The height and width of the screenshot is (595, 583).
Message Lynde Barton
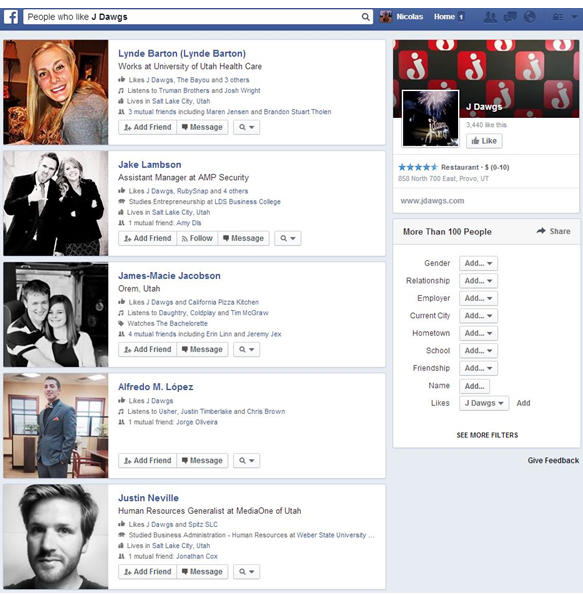click(202, 127)
